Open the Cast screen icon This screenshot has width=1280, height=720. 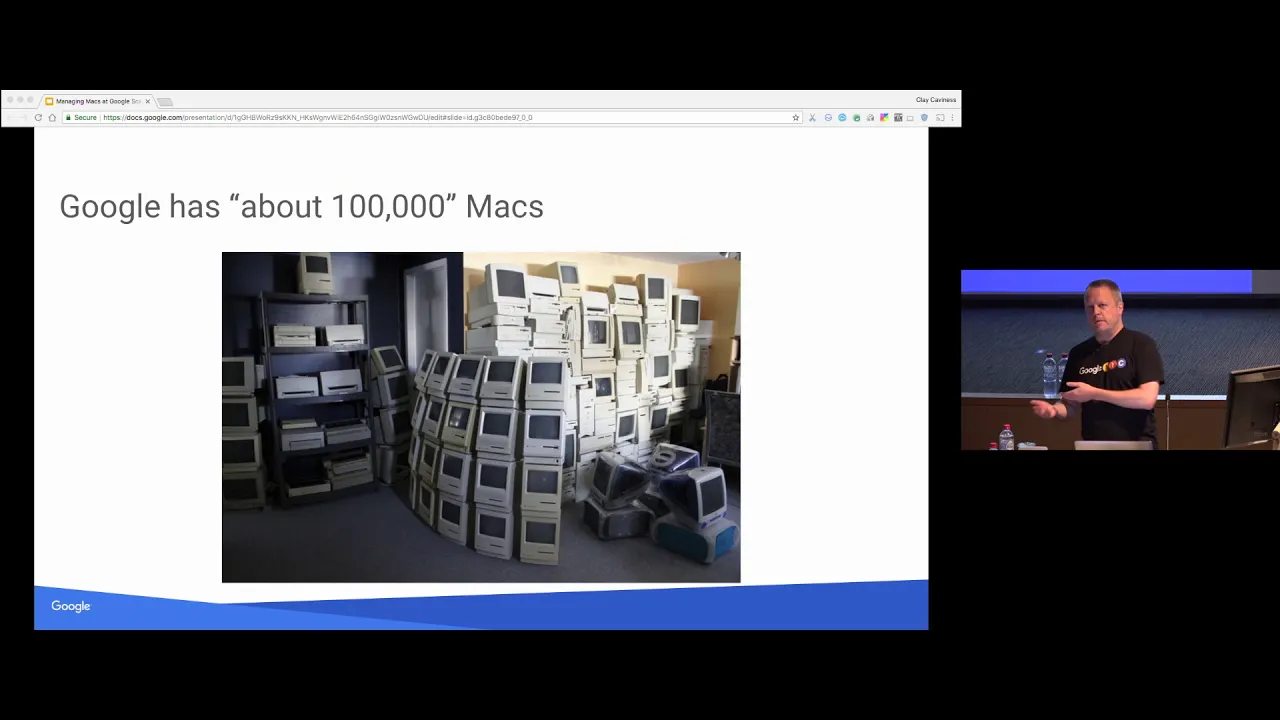(x=940, y=117)
